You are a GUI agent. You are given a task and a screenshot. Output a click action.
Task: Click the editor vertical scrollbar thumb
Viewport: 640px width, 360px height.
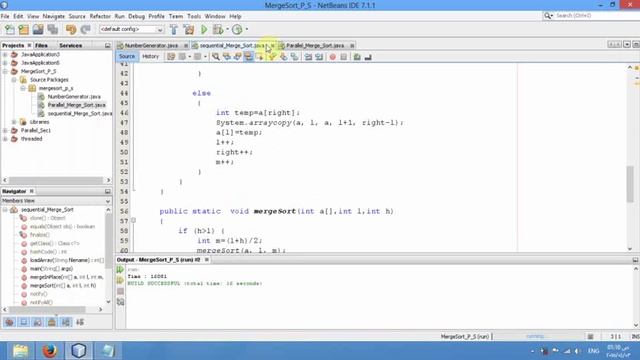tap(630, 184)
